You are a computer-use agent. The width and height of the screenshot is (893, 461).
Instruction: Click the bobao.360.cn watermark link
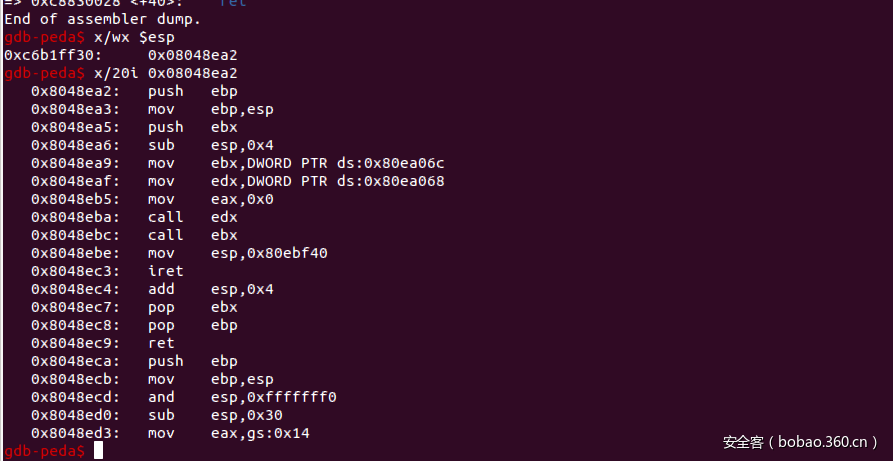click(800, 441)
